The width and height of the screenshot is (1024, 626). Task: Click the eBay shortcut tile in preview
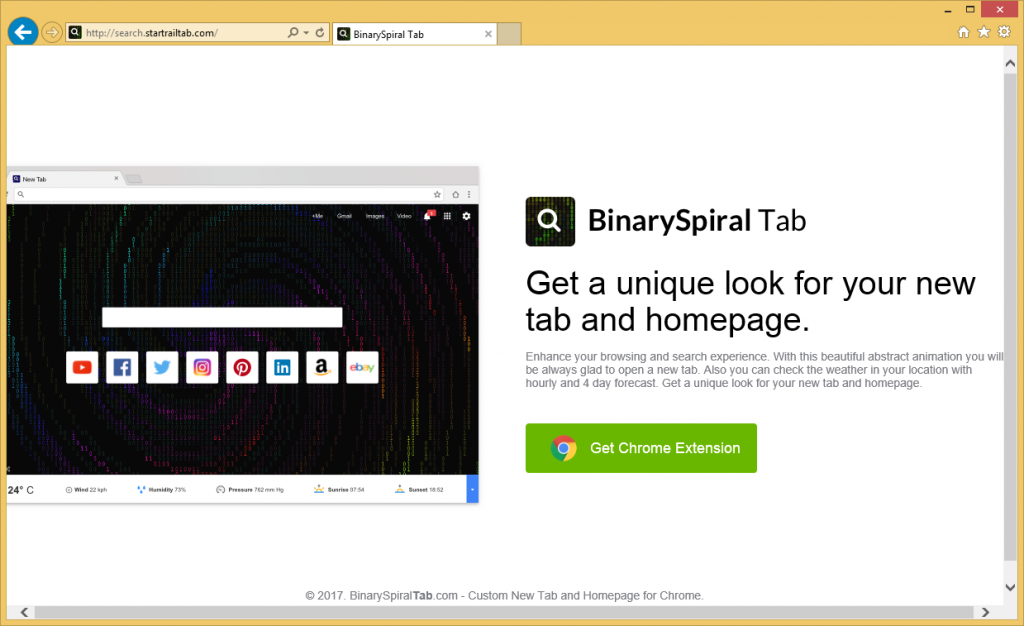[x=362, y=368]
